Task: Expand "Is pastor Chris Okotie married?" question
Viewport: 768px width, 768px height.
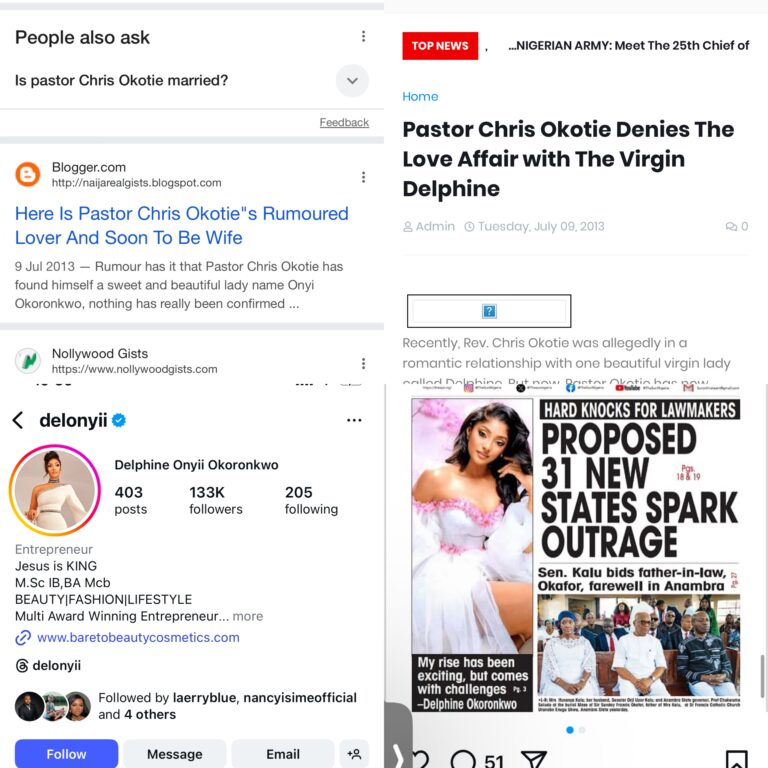Action: tap(352, 80)
